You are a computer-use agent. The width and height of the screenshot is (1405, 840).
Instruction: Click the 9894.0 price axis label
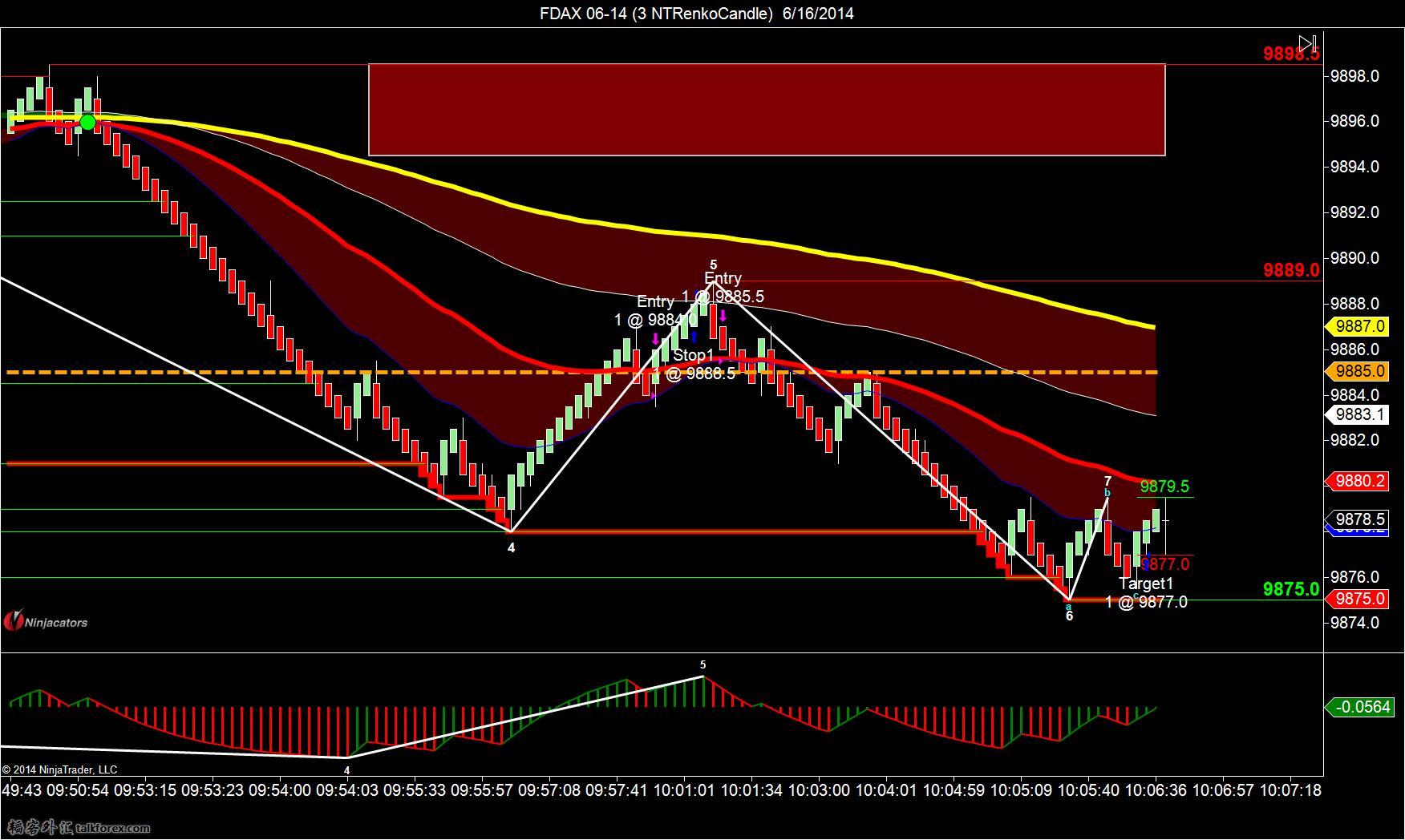[x=1354, y=167]
